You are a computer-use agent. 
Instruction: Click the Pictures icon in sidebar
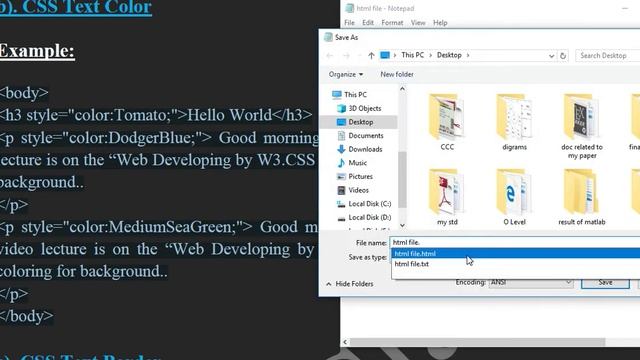(341, 177)
